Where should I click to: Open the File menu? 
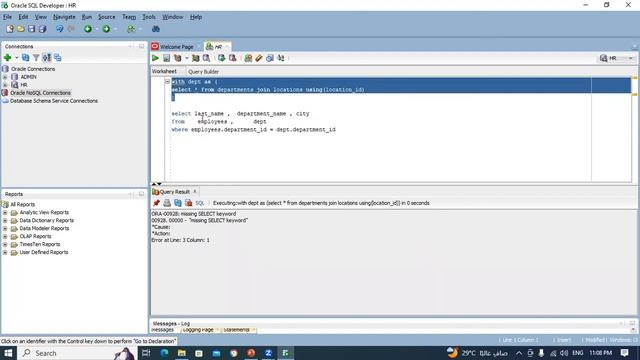(x=7, y=17)
